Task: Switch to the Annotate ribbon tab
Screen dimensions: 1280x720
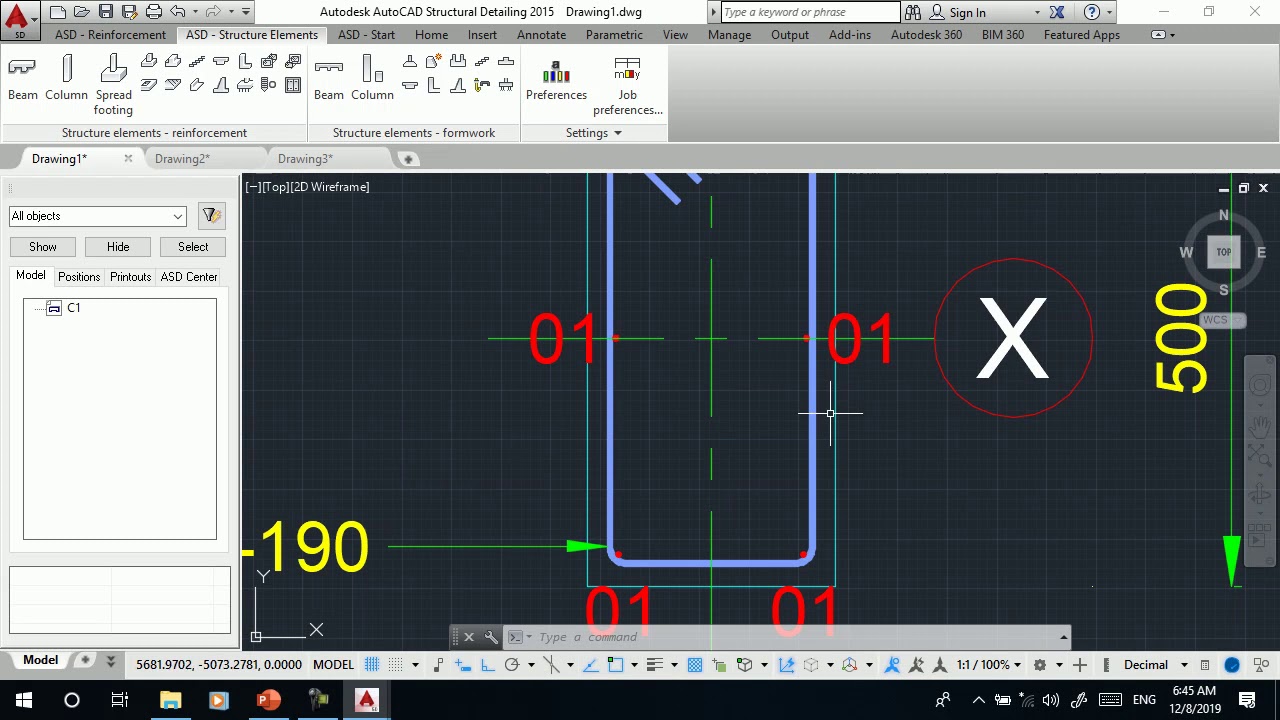Action: point(541,34)
